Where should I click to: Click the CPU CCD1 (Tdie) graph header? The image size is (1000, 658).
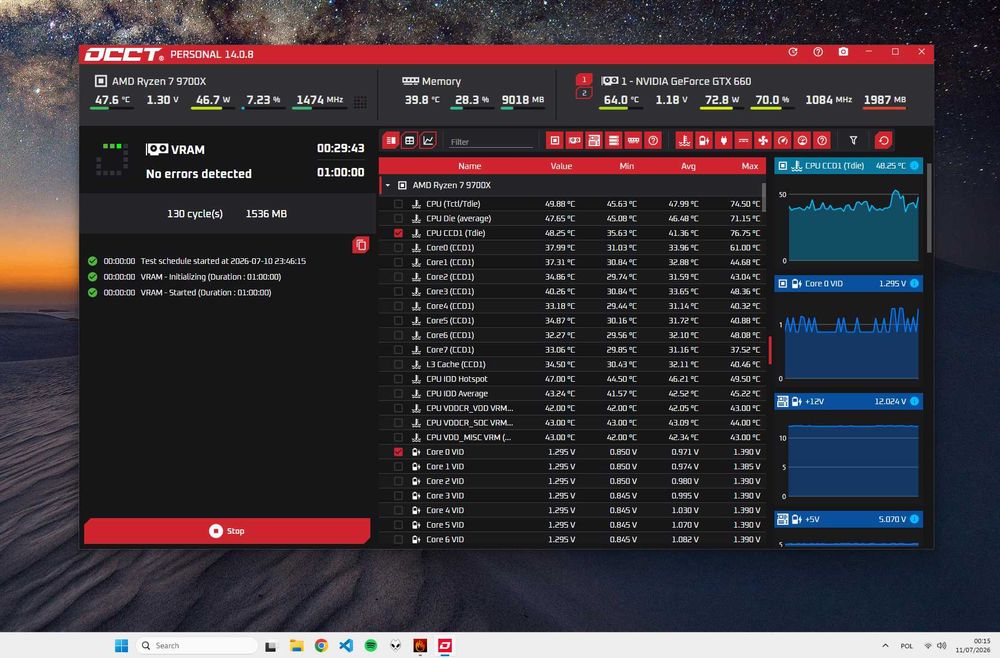pos(848,166)
